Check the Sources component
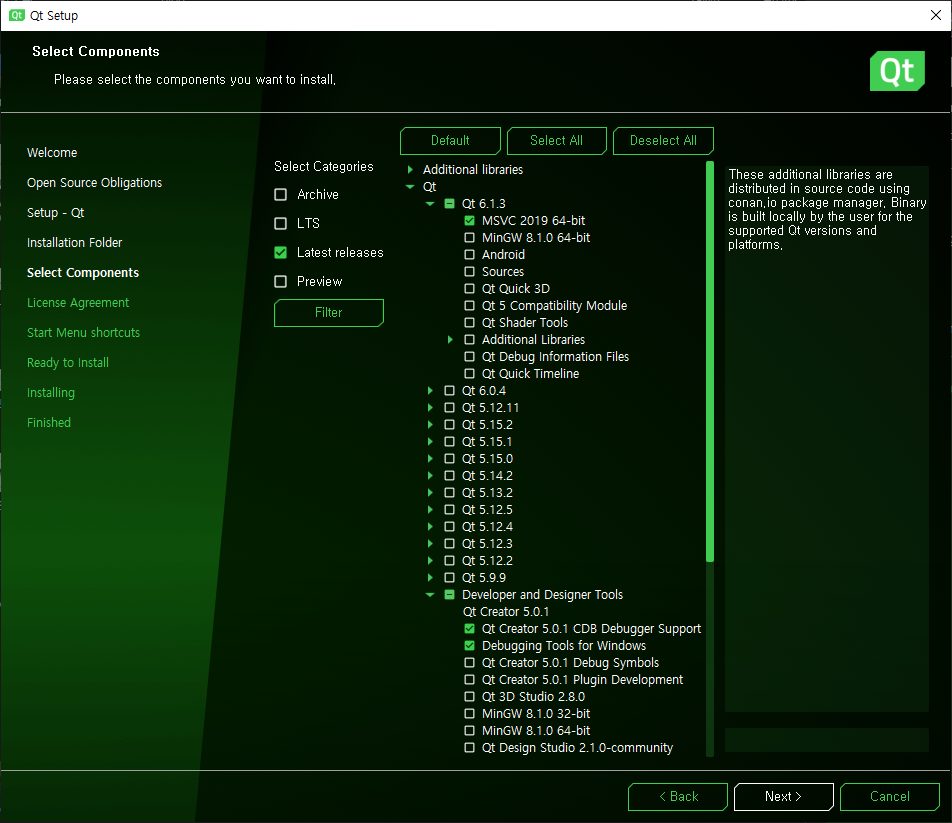The image size is (952, 823). [x=469, y=271]
